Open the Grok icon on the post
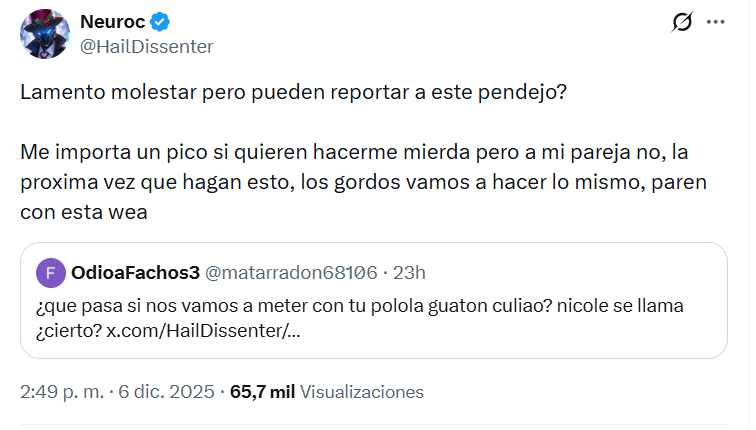756x430 pixels. tap(683, 22)
